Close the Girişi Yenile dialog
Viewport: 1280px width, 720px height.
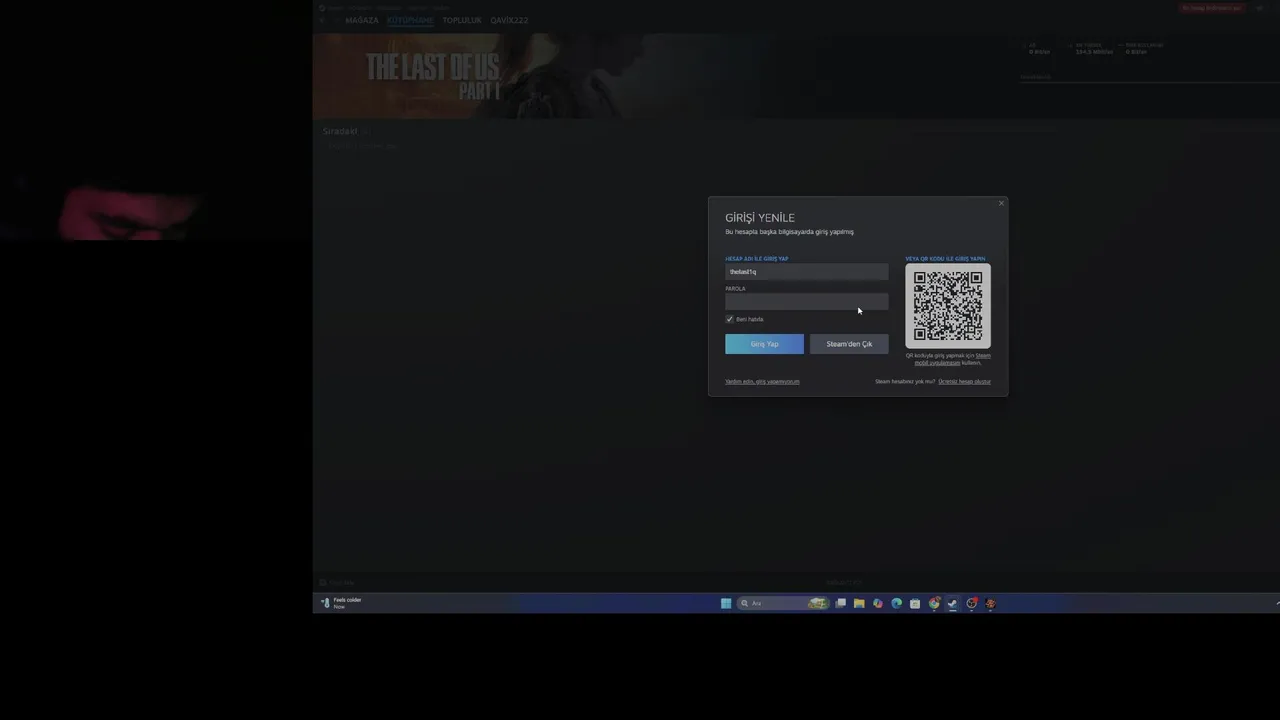coord(1001,204)
